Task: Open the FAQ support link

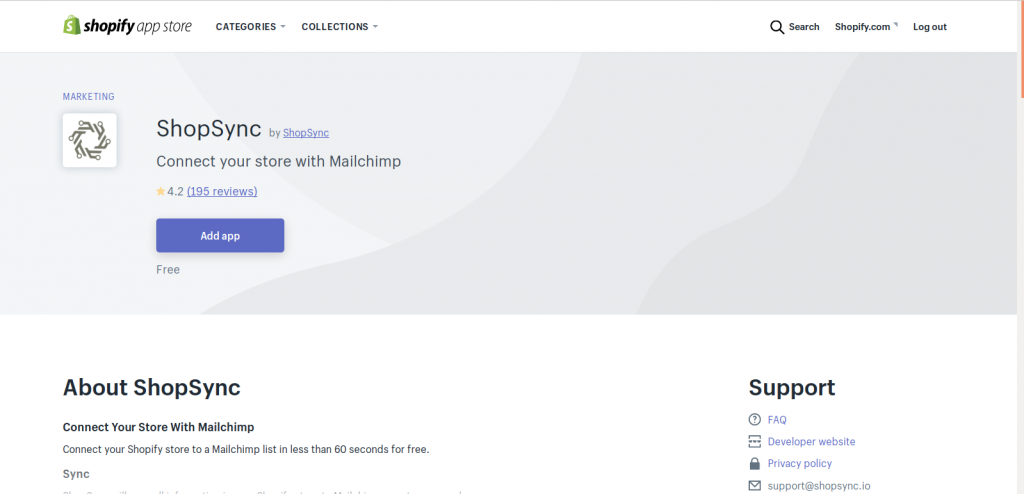Action: click(777, 420)
